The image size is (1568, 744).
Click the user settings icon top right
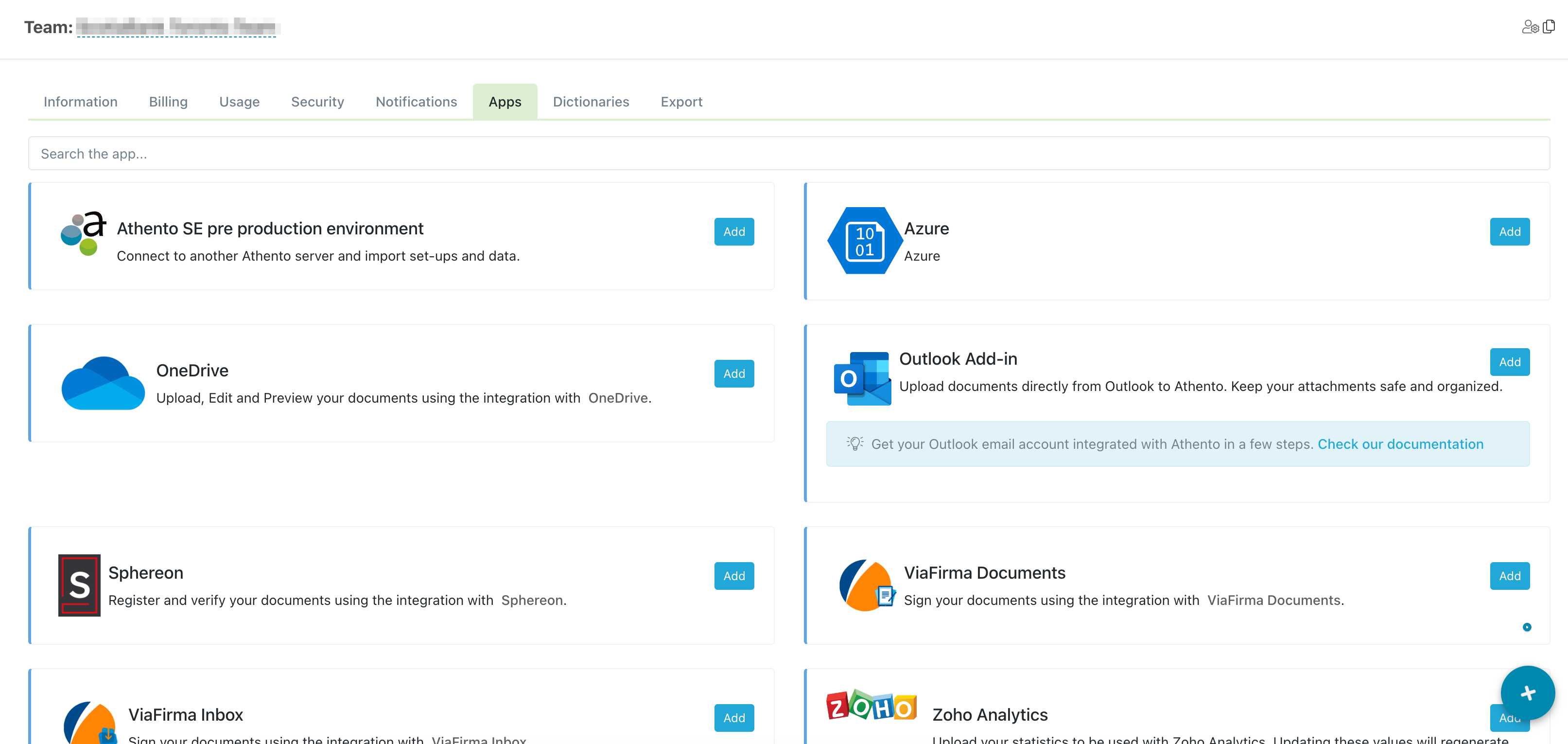coord(1530,27)
